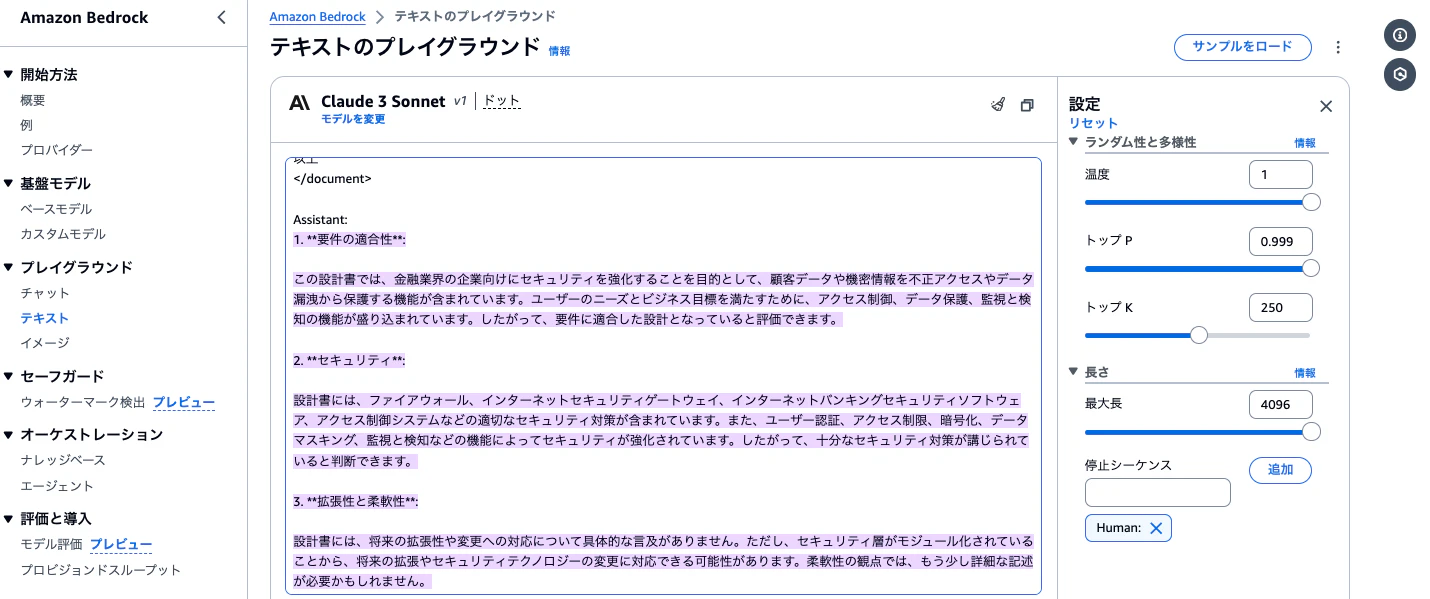Close the 設定 panel with the X
The height and width of the screenshot is (599, 1430).
tap(1326, 106)
